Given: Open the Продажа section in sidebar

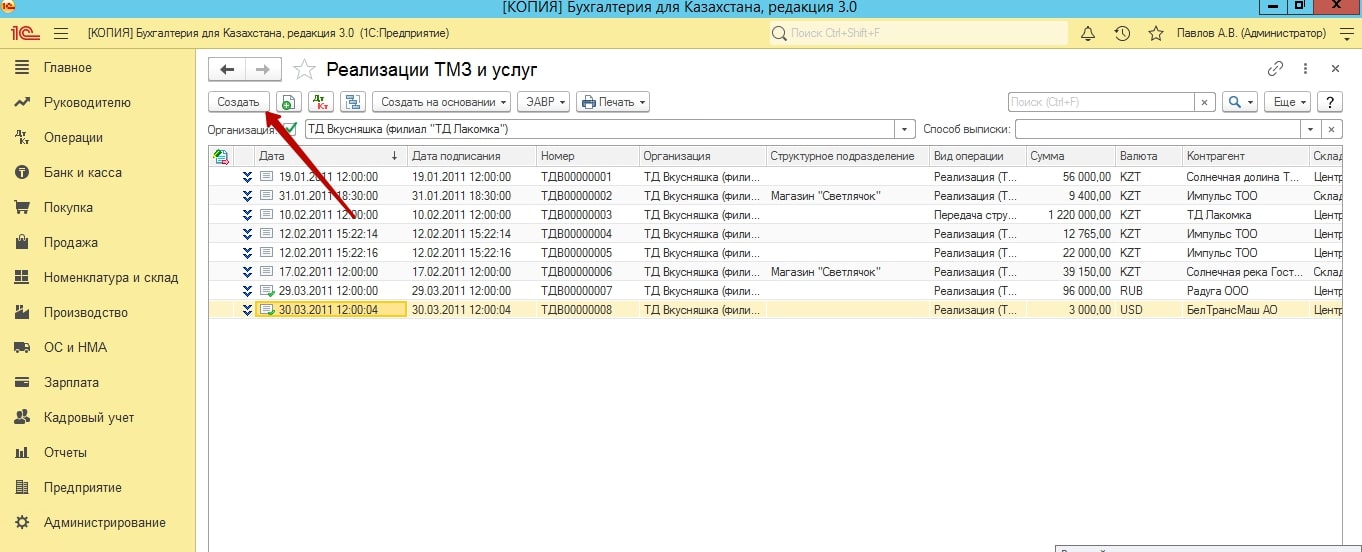Looking at the screenshot, I should 70,242.
